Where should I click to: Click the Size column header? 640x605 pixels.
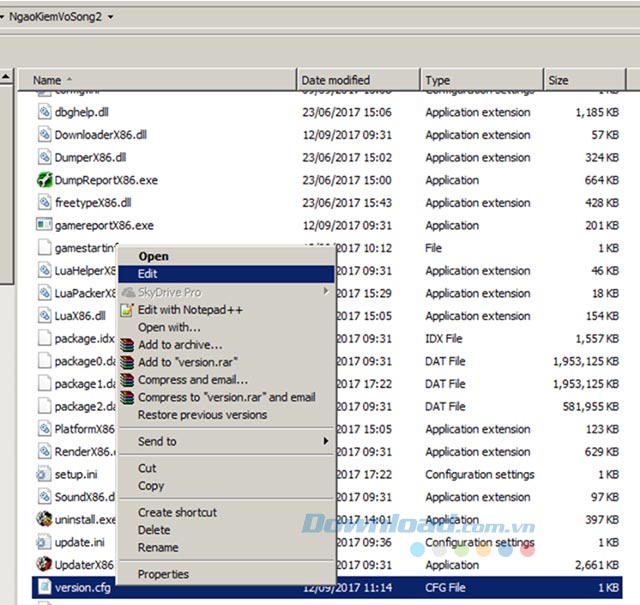[x=558, y=80]
